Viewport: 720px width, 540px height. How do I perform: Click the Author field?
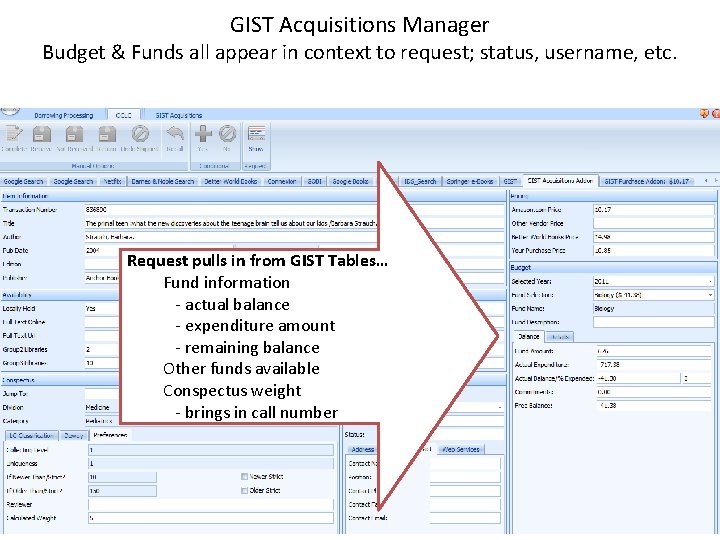coord(294,237)
